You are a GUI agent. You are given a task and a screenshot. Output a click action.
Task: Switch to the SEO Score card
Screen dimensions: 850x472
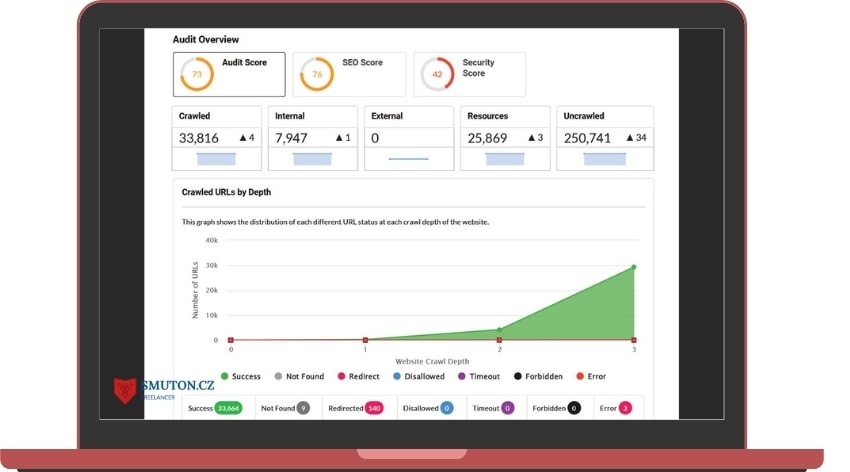349,74
